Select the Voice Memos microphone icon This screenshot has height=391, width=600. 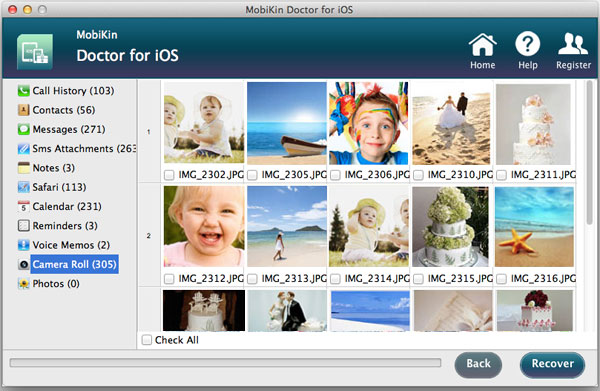tap(24, 245)
